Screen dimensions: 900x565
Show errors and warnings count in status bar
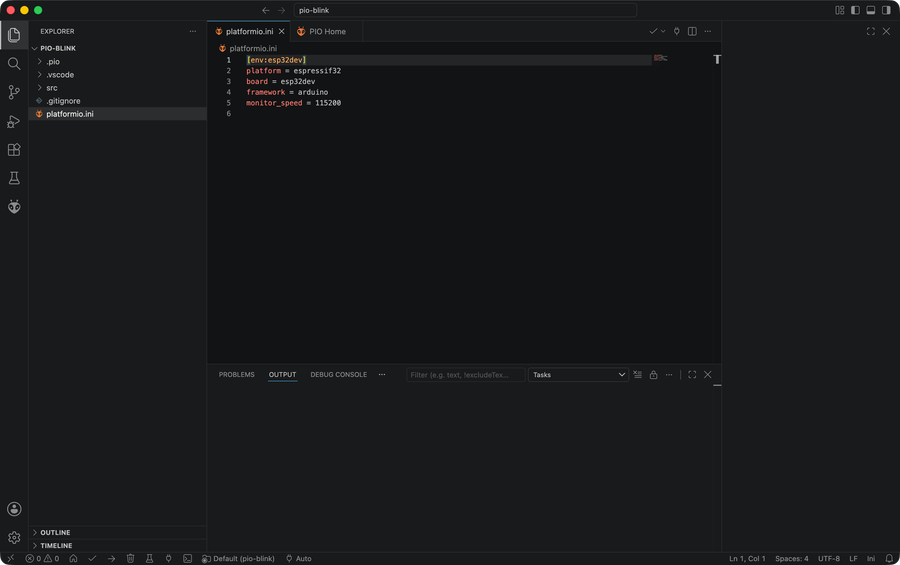point(42,559)
